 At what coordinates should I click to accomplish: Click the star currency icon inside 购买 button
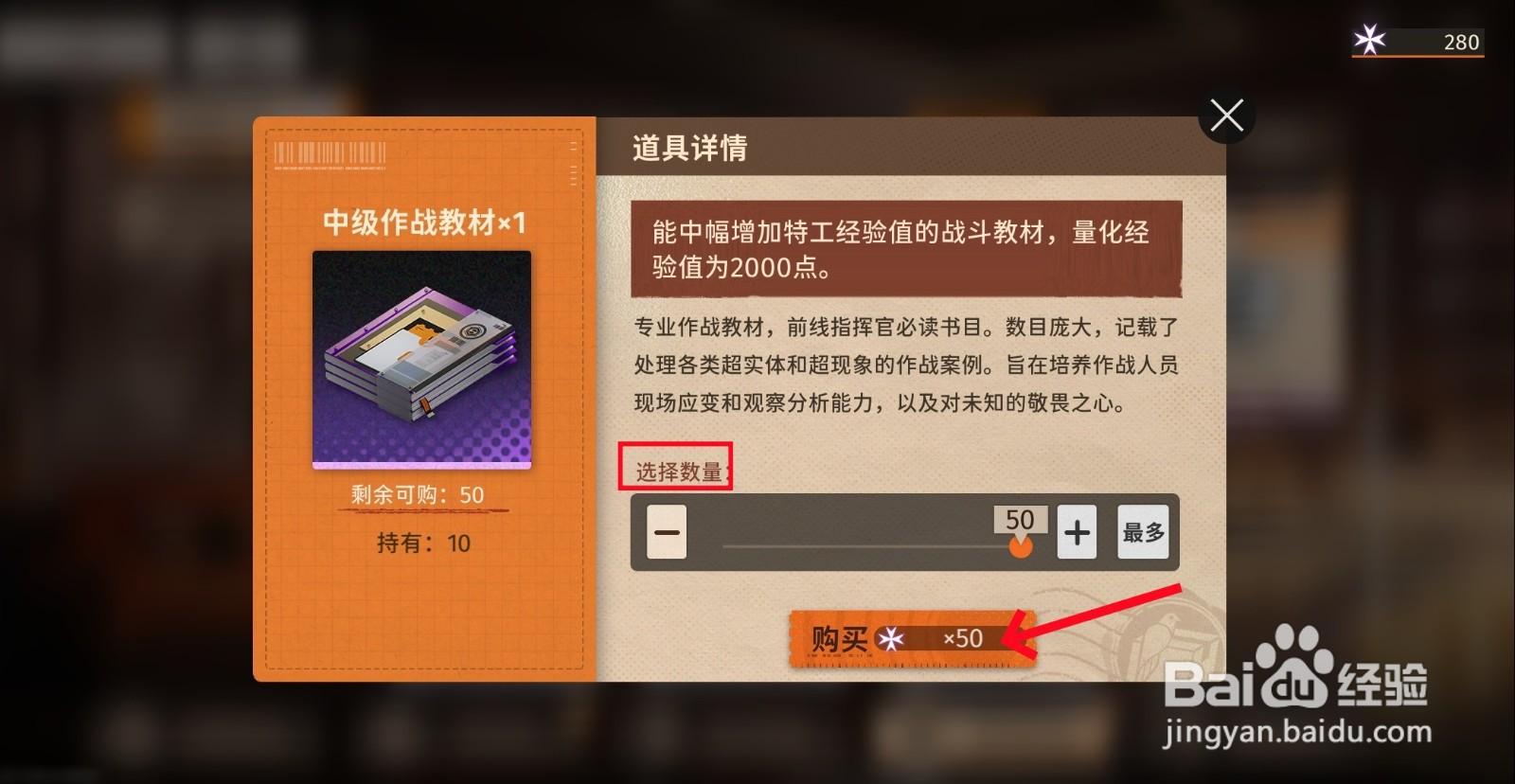pyautogui.click(x=890, y=639)
